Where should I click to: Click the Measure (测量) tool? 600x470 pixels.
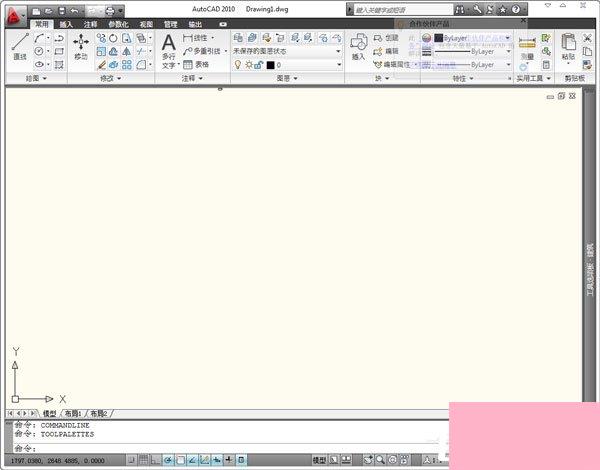click(x=527, y=48)
